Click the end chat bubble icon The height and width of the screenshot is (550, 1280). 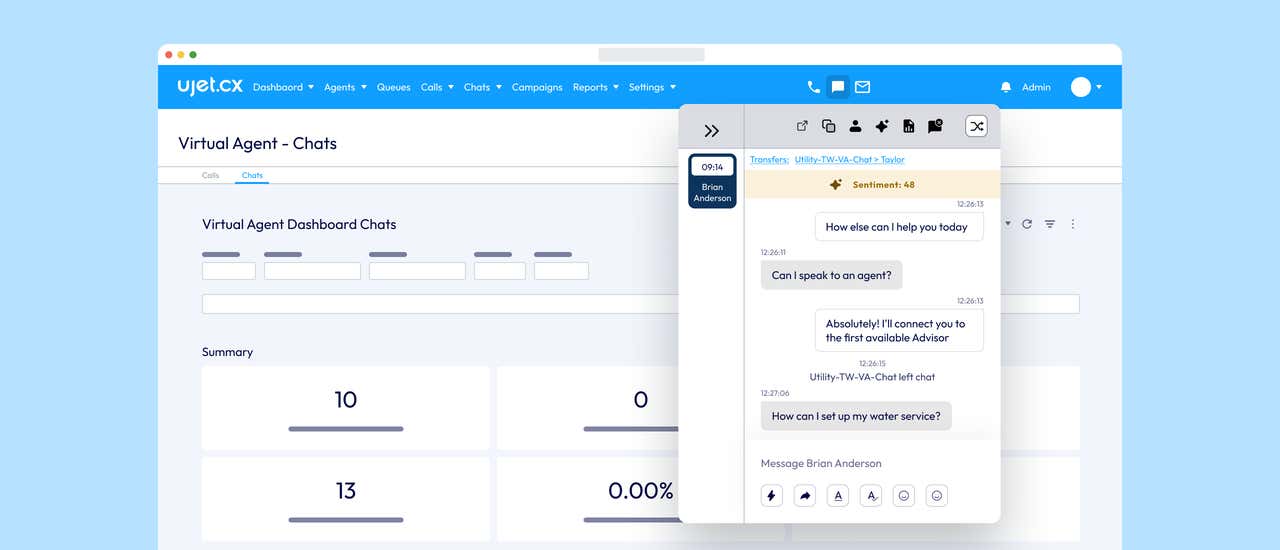(935, 126)
